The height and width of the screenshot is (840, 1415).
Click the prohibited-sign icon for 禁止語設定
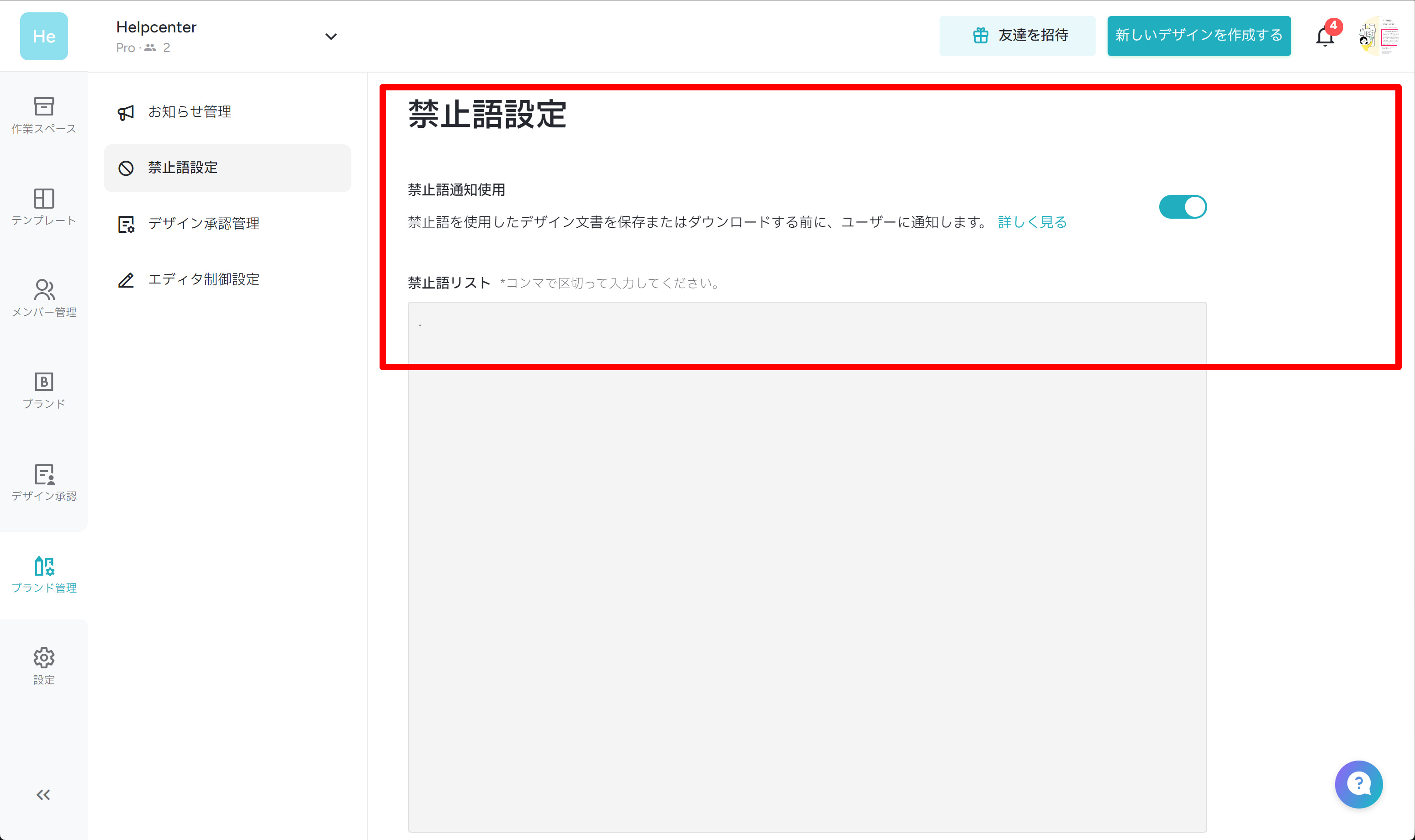click(126, 168)
